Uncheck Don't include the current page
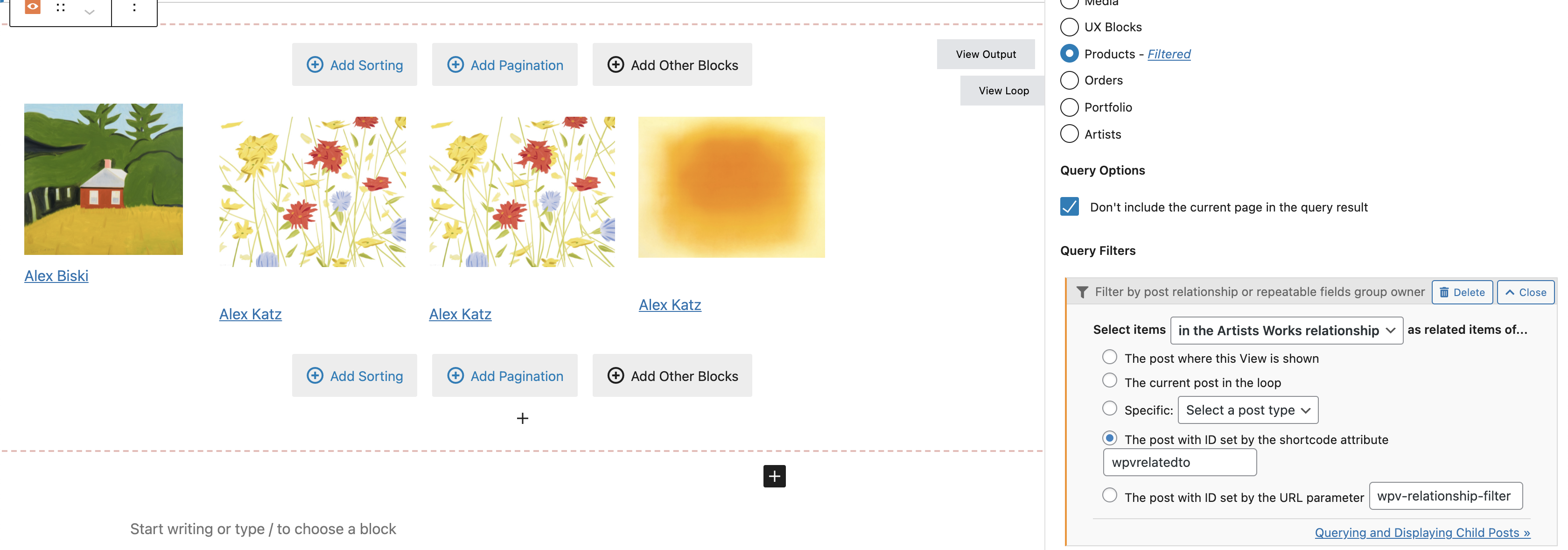The height and width of the screenshot is (550, 1568). [1069, 206]
